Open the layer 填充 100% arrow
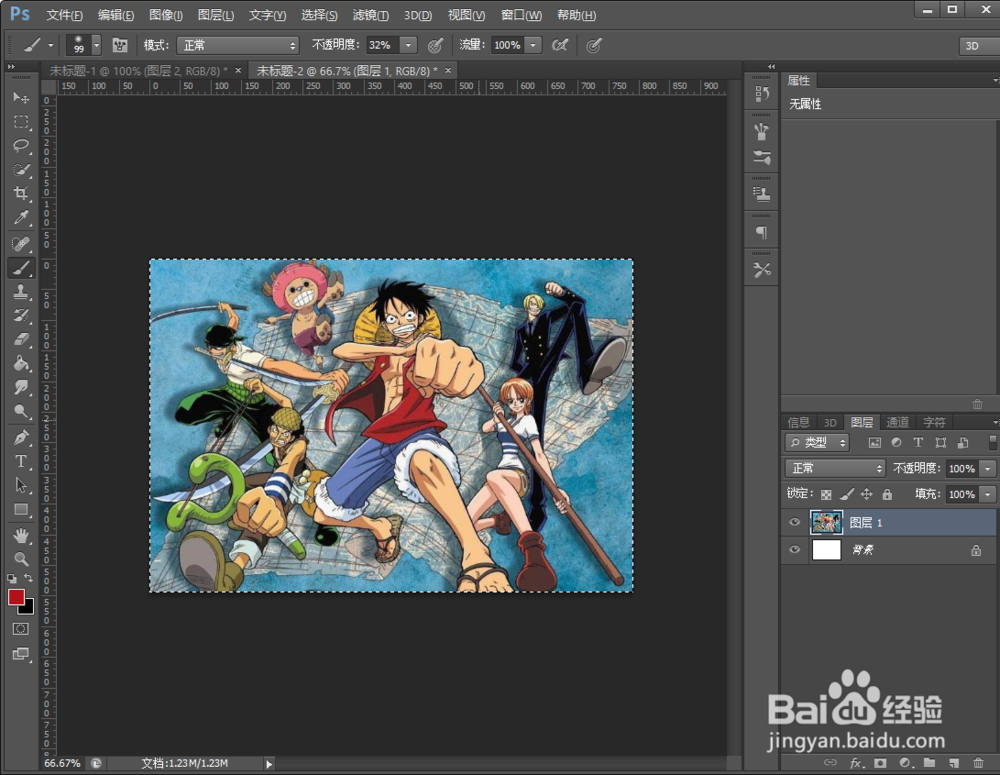 point(988,494)
